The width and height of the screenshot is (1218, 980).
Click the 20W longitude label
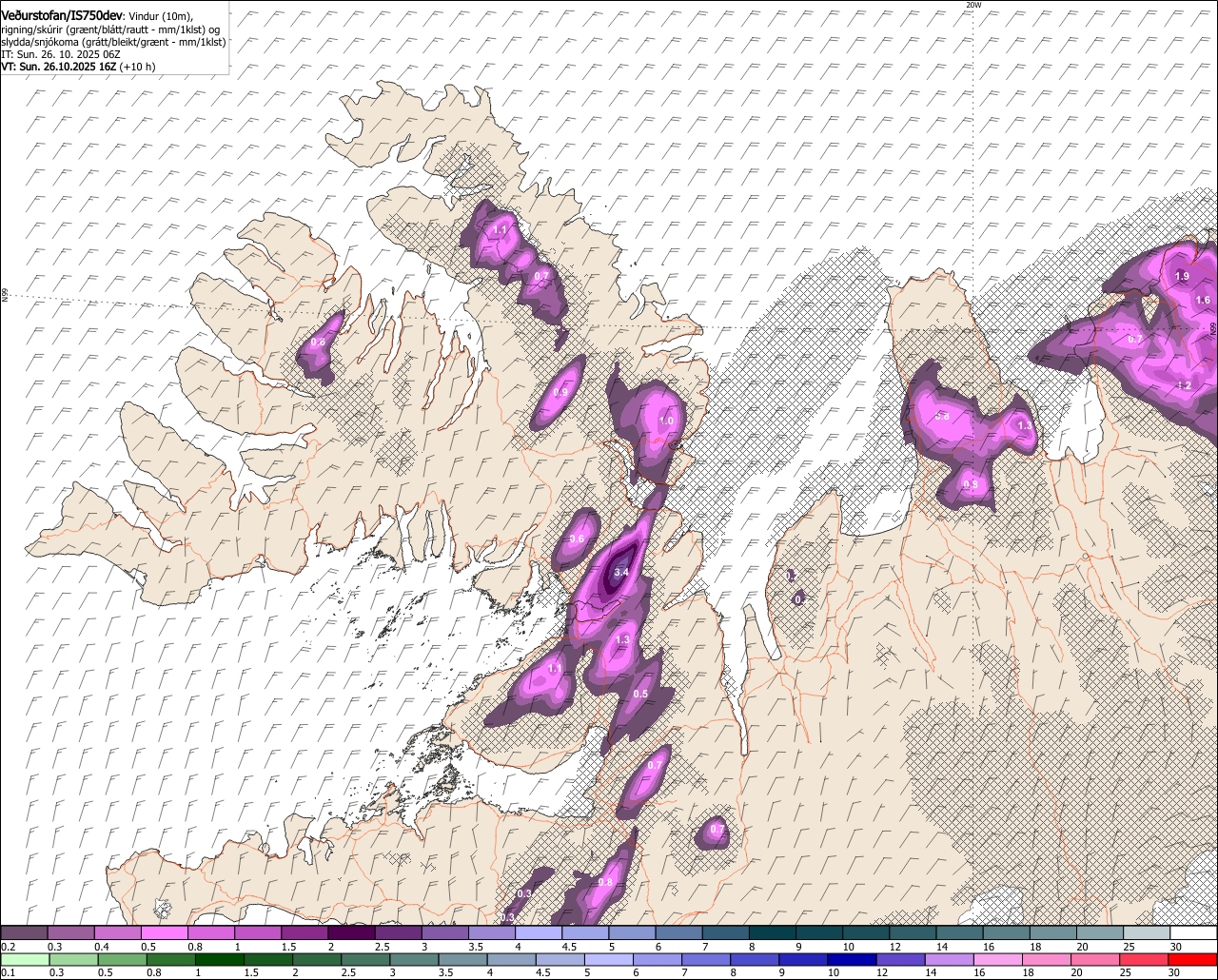972,5
